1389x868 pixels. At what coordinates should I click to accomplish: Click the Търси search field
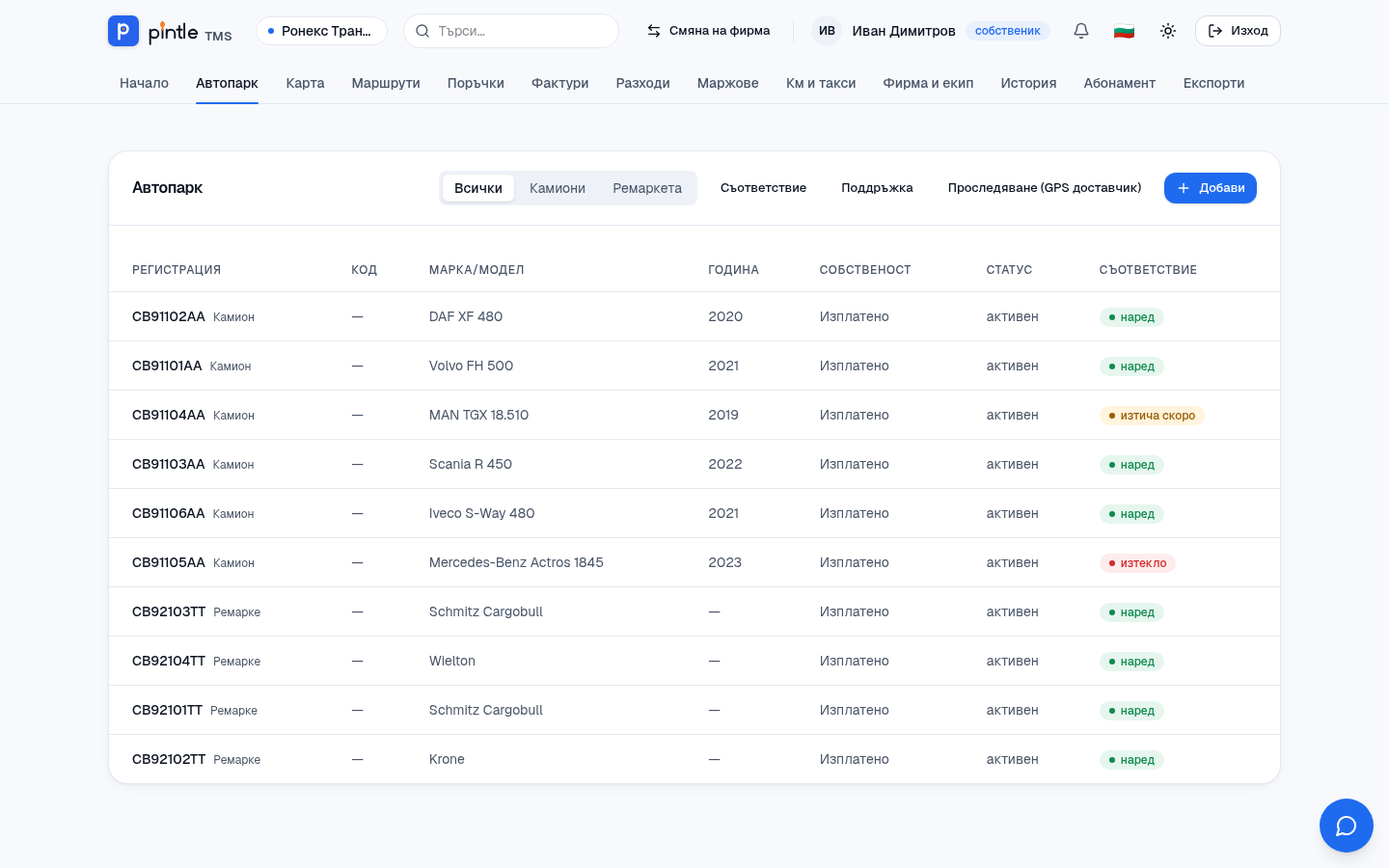pyautogui.click(x=511, y=31)
